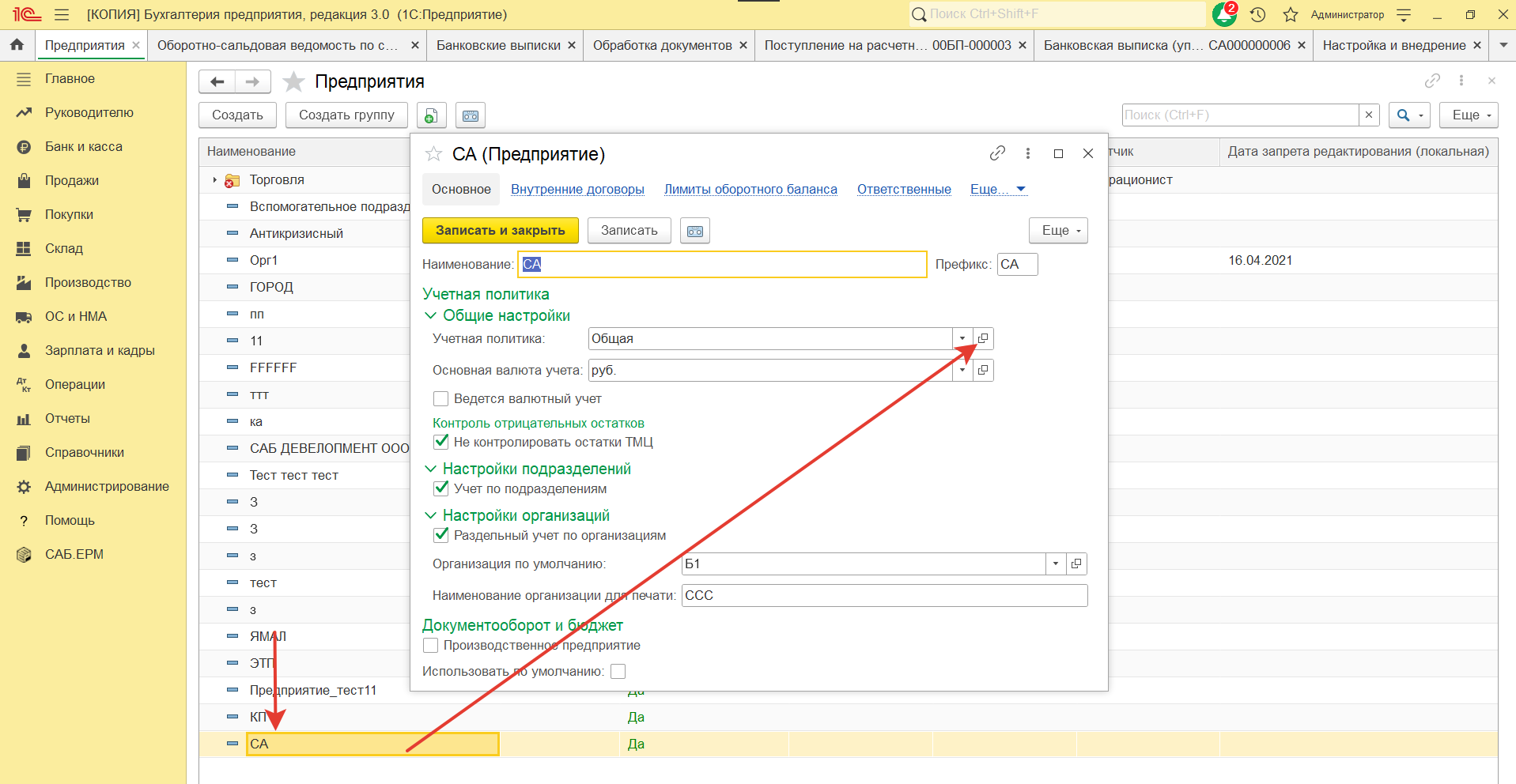Image resolution: width=1516 pixels, height=784 pixels.
Task: Add Предприятия list to favorites star
Action: pos(293,81)
